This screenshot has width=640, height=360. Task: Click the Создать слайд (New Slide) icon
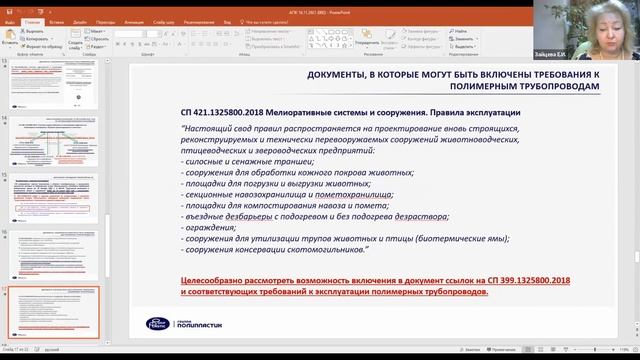(x=76, y=34)
